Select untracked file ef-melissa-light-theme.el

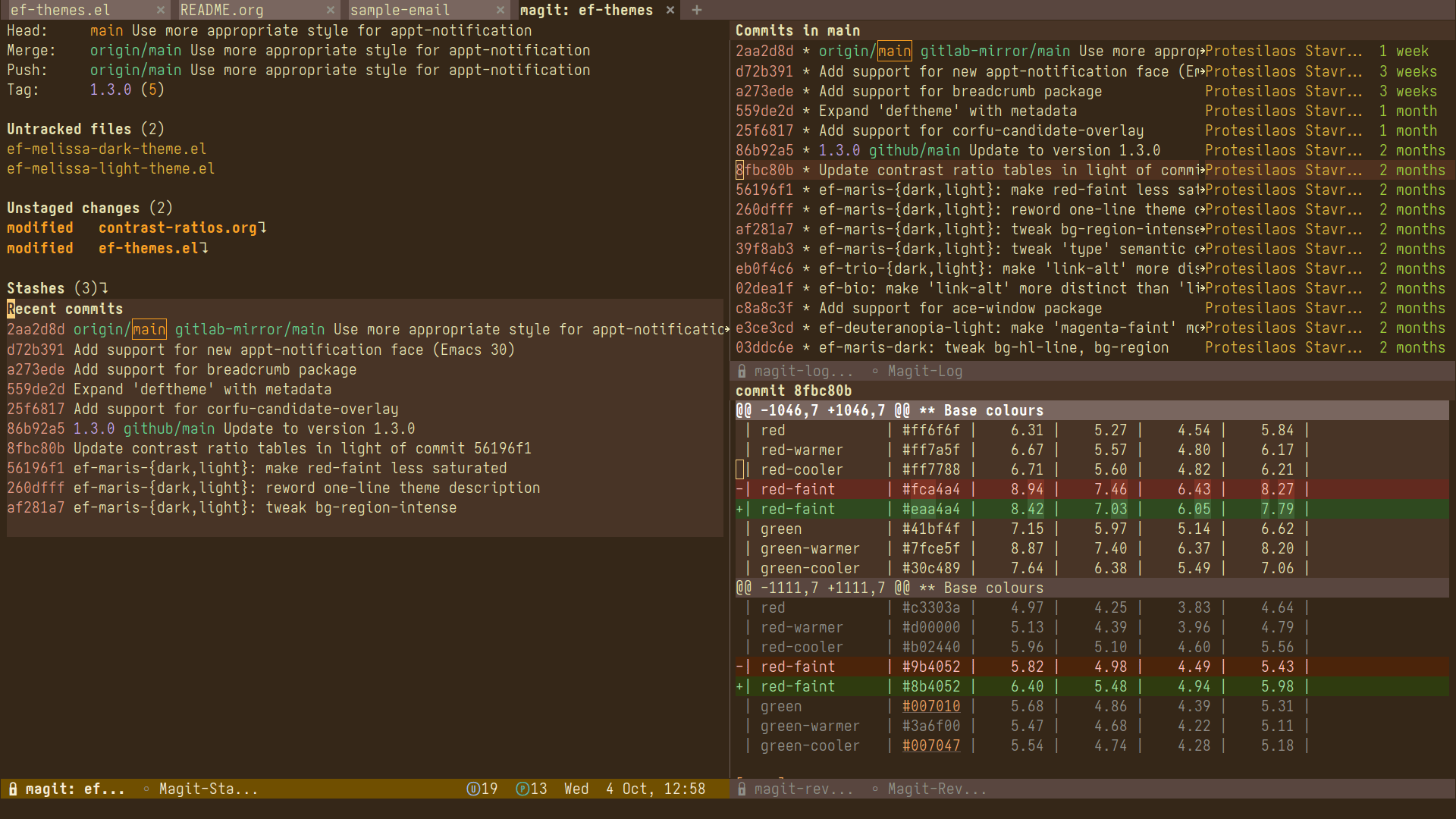click(111, 168)
